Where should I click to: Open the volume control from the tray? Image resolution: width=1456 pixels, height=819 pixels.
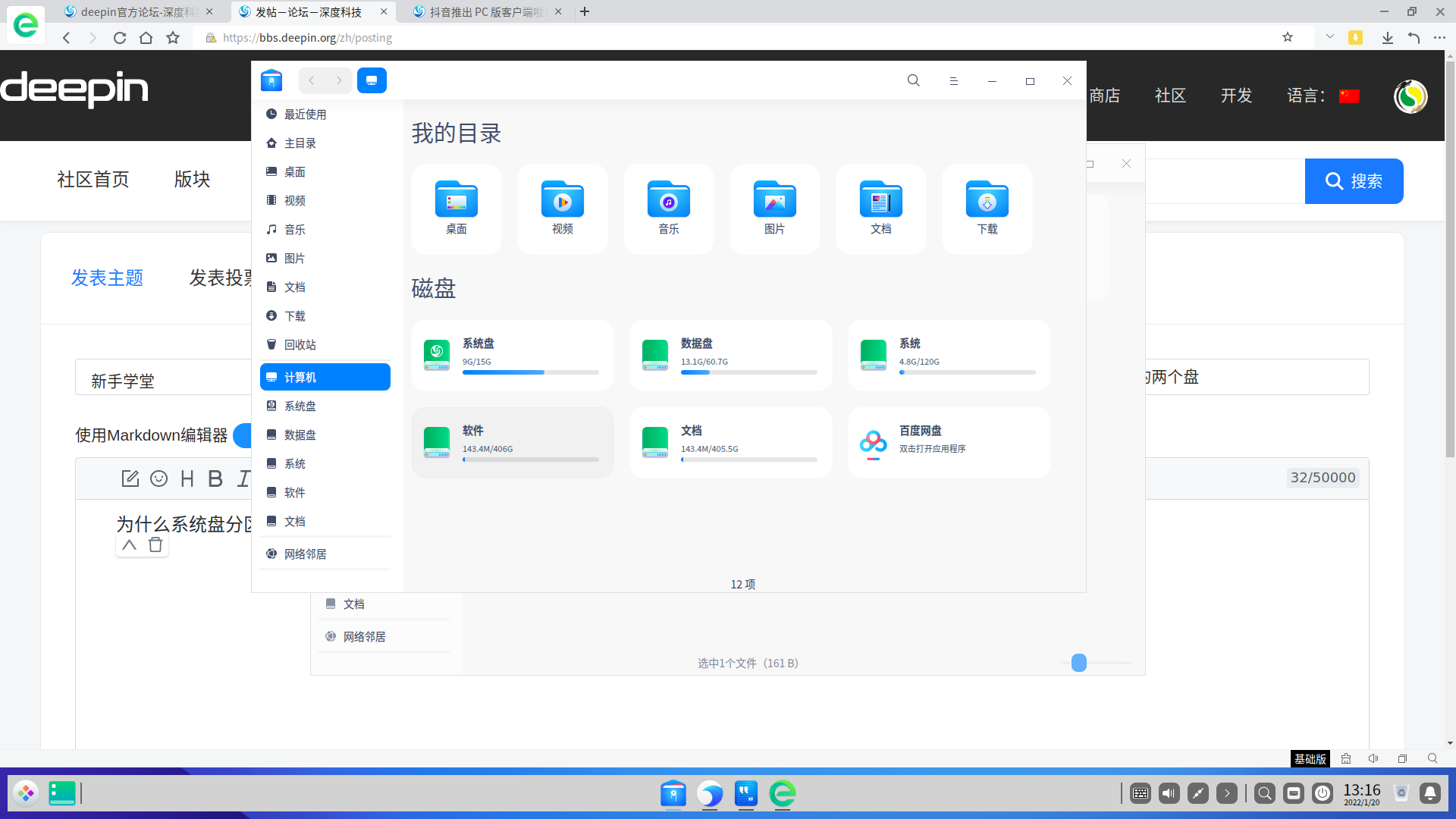pos(1169,793)
